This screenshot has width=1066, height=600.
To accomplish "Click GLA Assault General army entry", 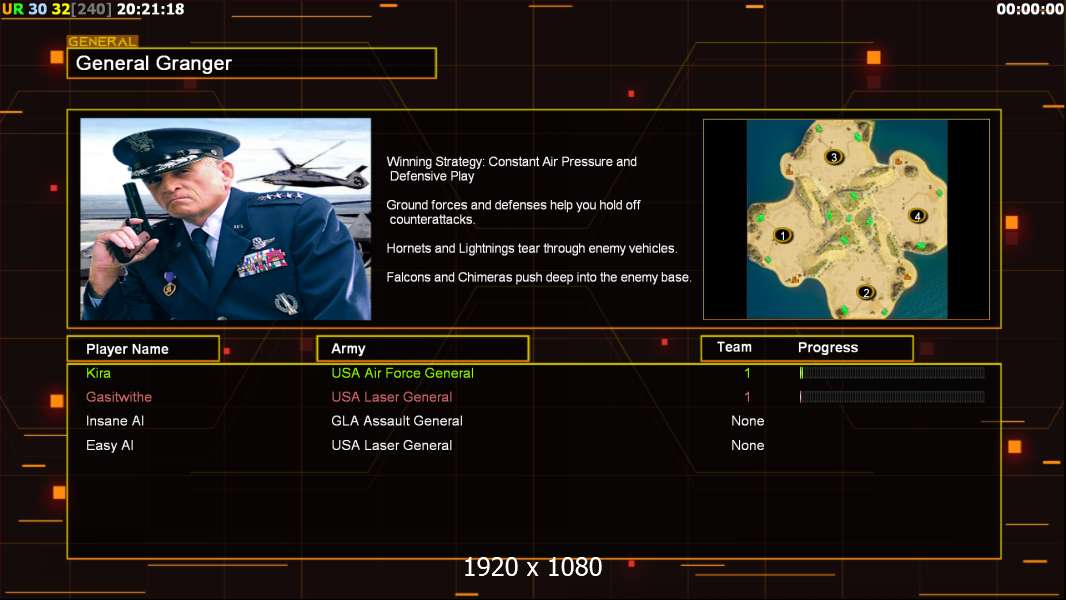I will pos(397,421).
